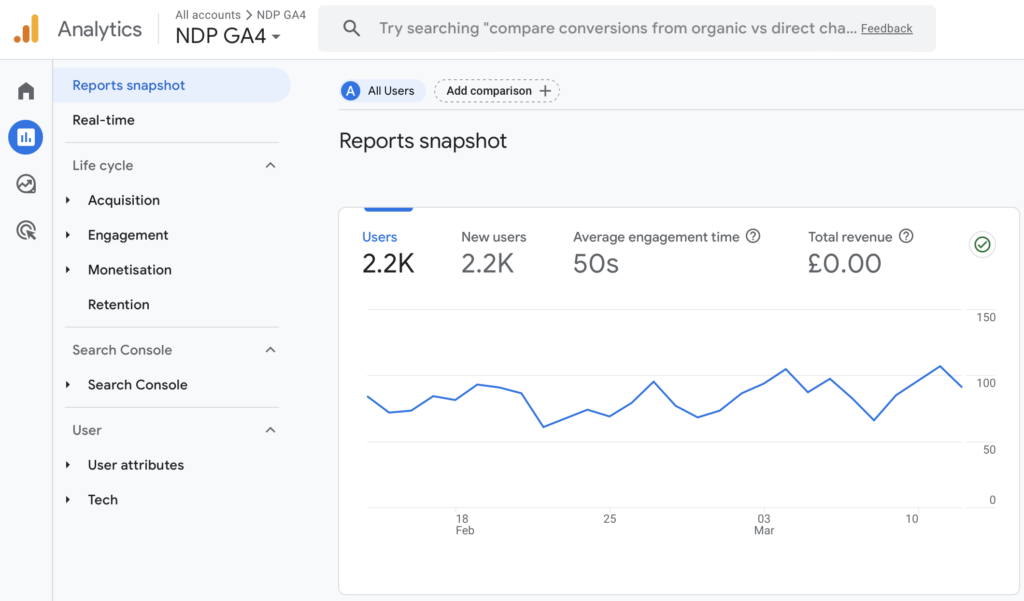Expand the Search Console report arrow

(x=68, y=385)
